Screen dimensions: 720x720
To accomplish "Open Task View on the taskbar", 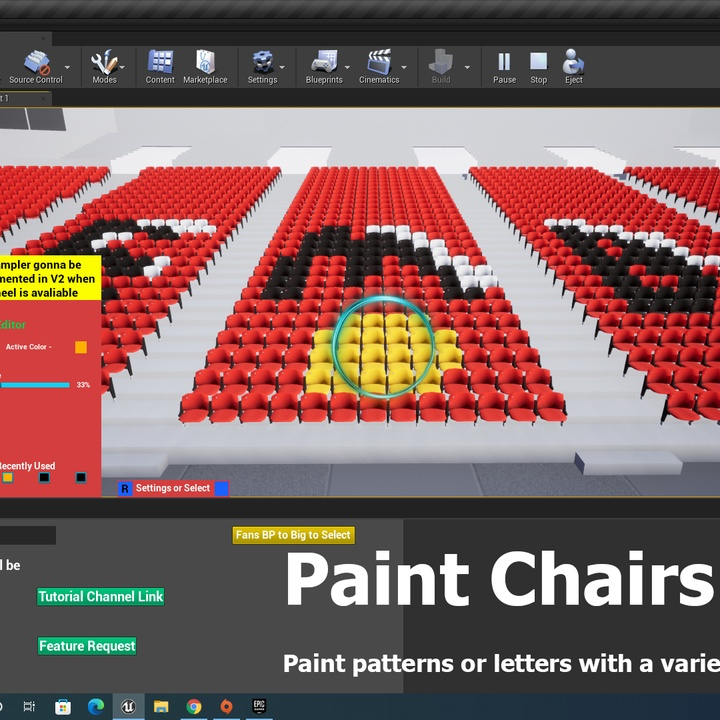I will (29, 707).
